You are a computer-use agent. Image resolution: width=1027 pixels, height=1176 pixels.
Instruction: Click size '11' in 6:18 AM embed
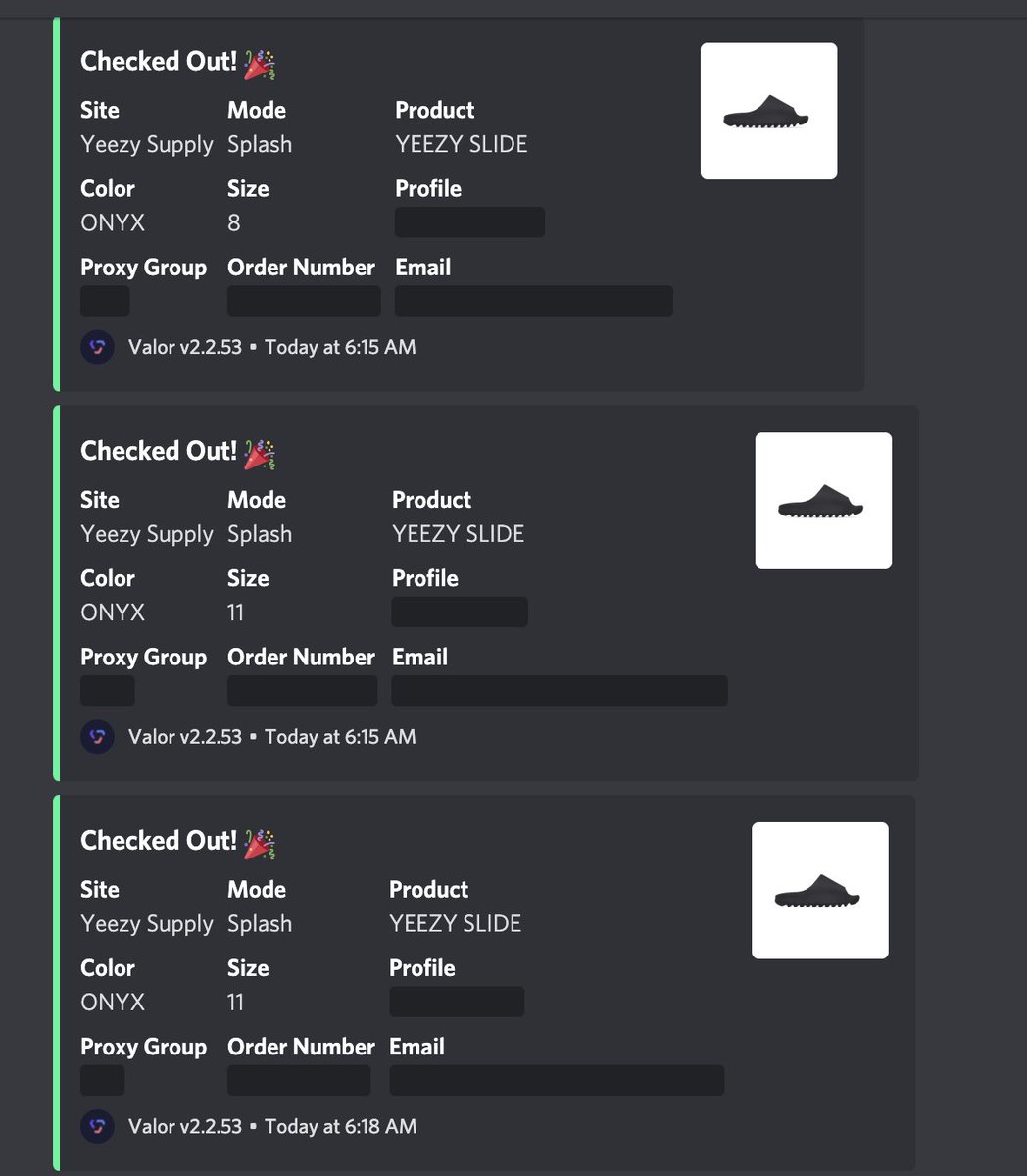click(235, 1002)
